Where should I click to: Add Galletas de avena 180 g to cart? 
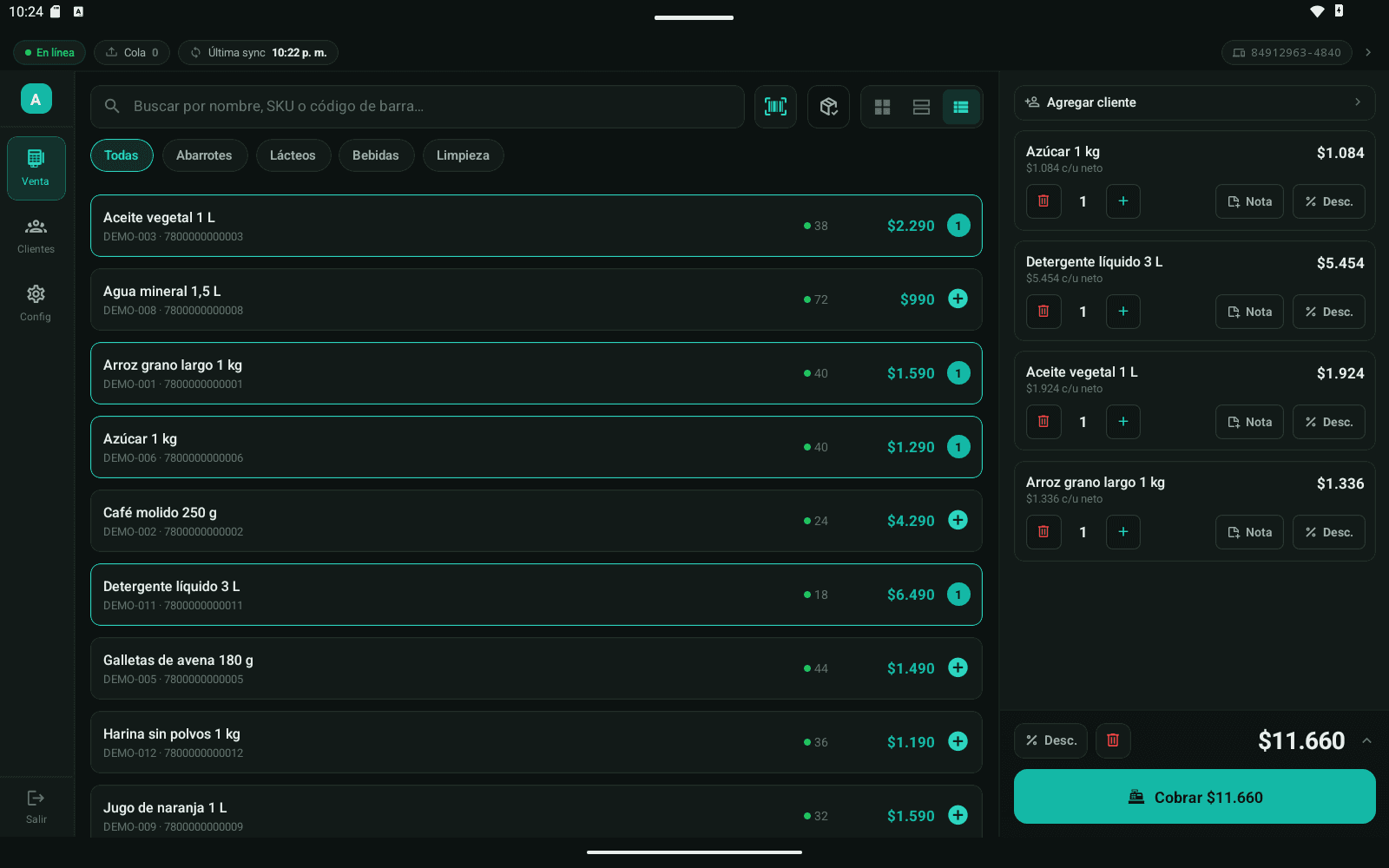click(x=958, y=667)
